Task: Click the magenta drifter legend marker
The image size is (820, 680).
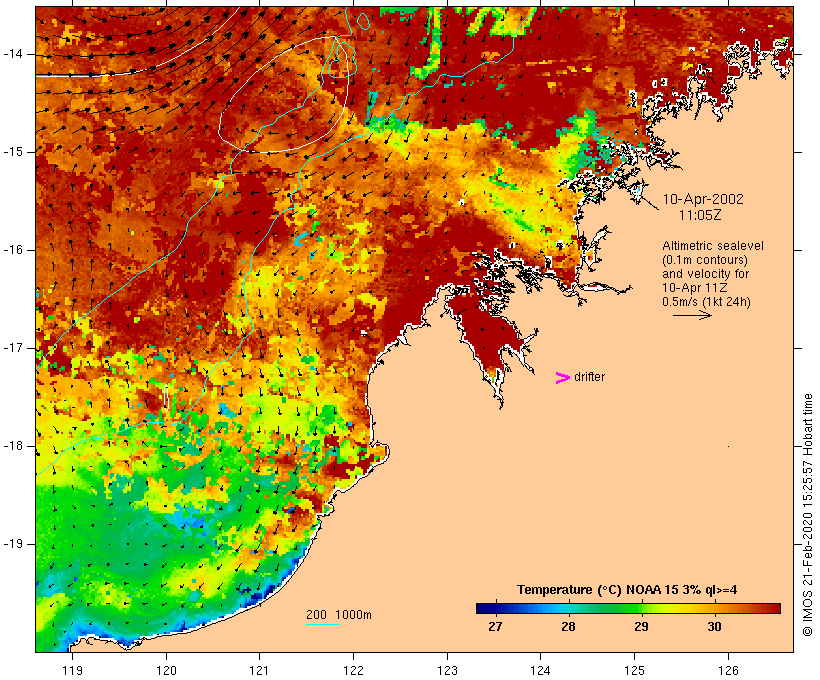Action: pos(562,378)
